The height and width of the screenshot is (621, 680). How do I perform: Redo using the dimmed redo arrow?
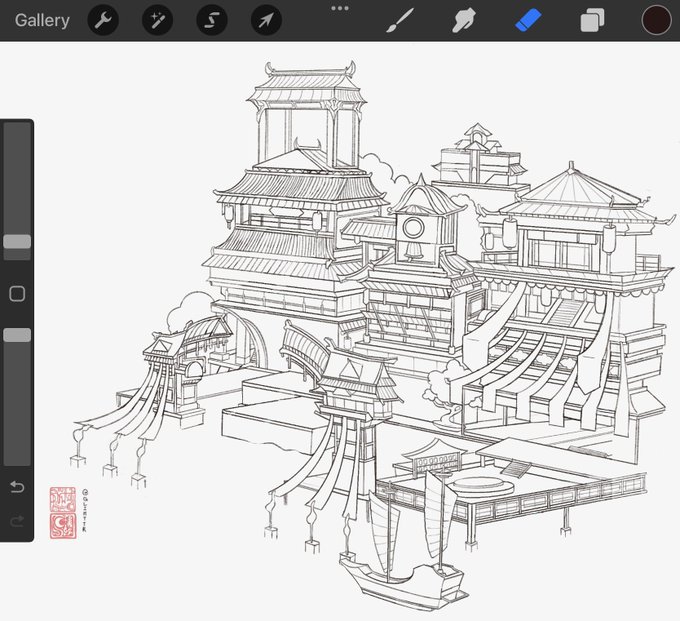coord(17,520)
